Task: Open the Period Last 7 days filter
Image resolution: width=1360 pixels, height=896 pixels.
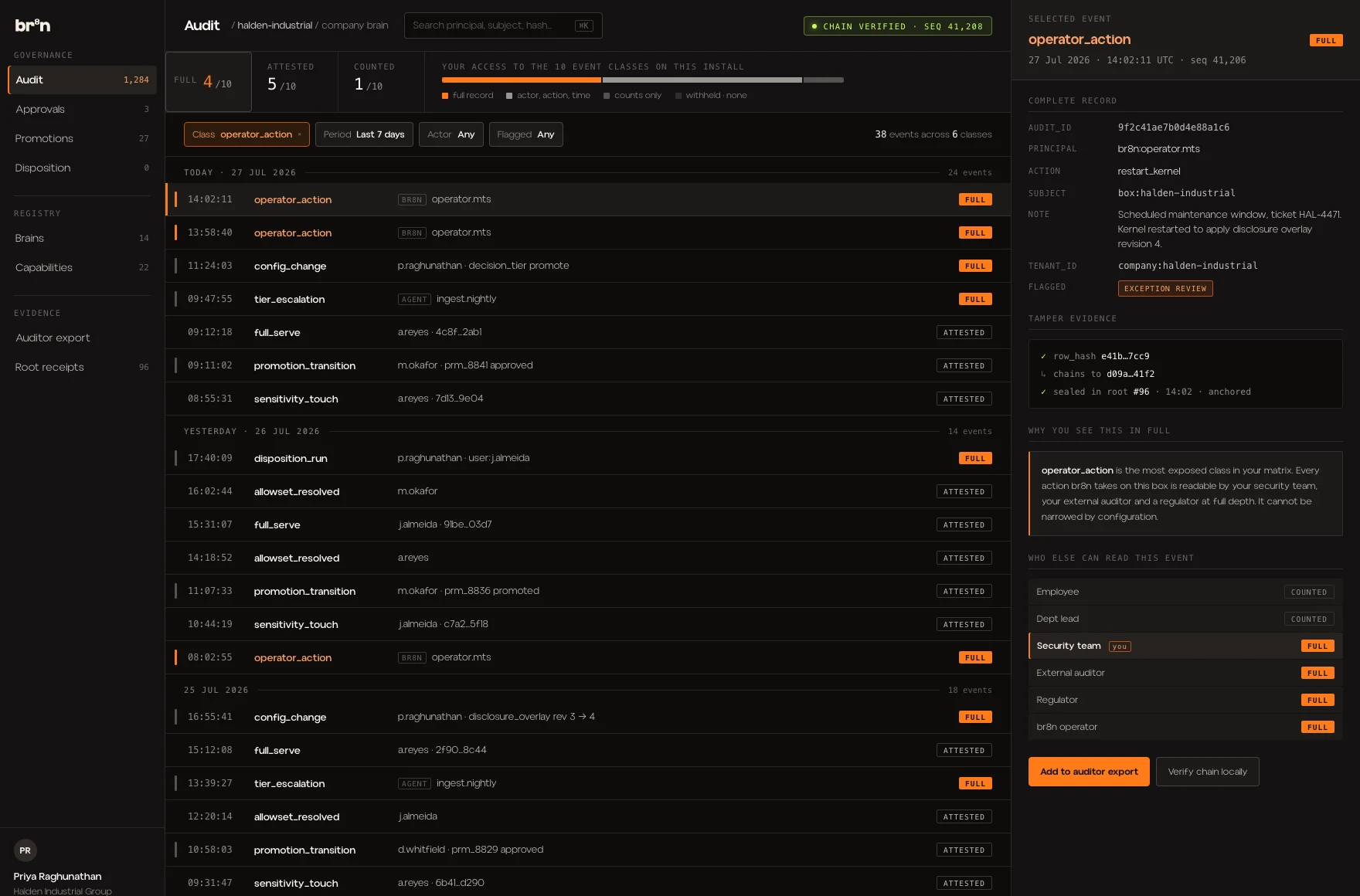Action: [x=364, y=134]
